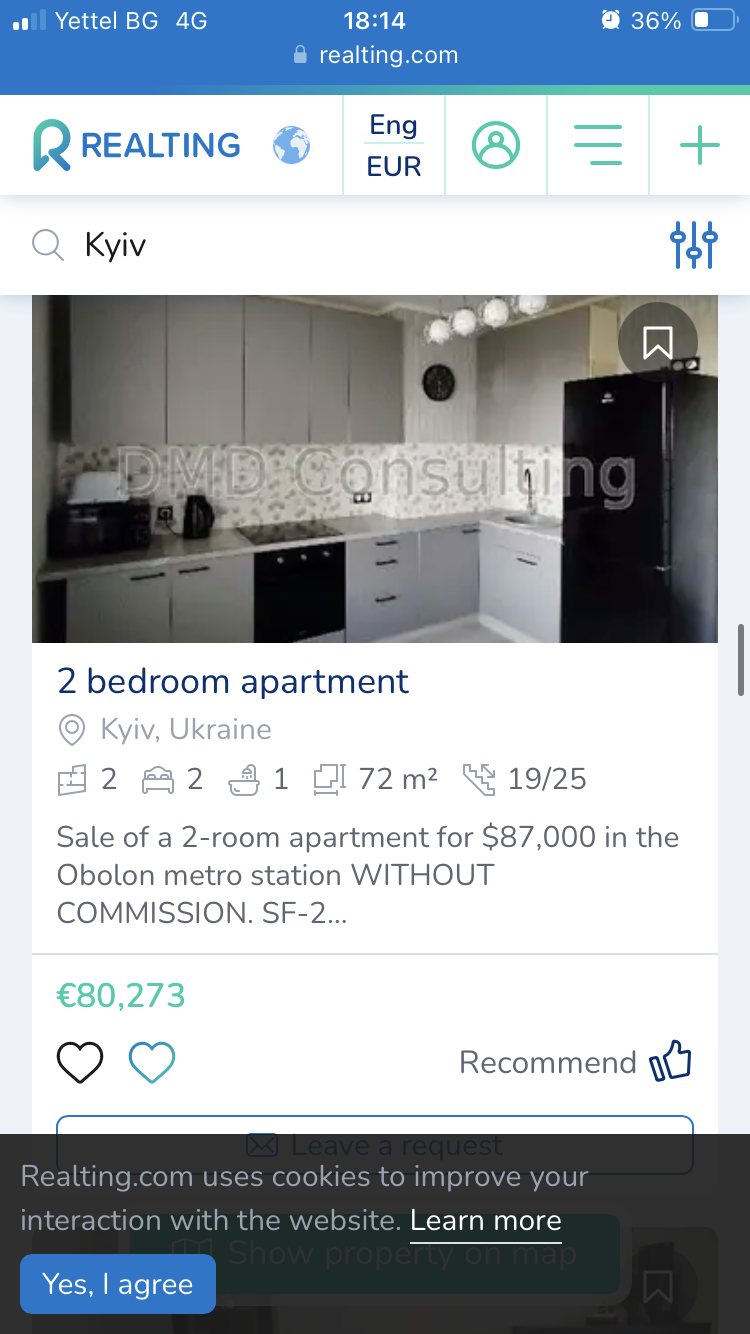The width and height of the screenshot is (750, 1334).
Task: Bookmark the 2 bedroom apartment listing
Action: tap(657, 342)
